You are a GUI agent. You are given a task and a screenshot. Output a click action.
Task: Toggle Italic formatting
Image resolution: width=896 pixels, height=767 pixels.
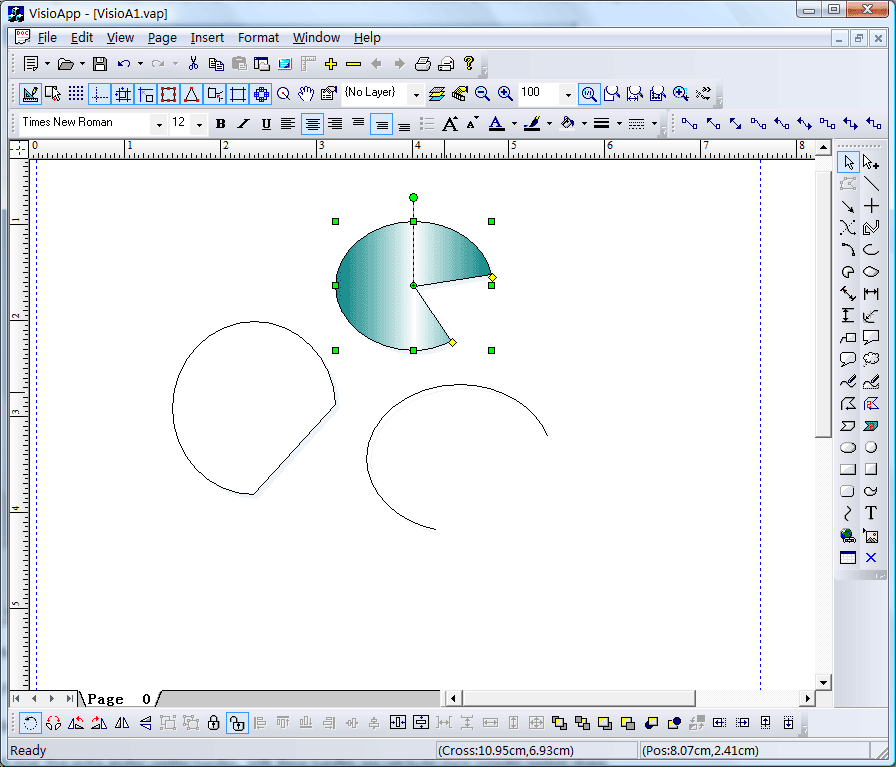[243, 124]
